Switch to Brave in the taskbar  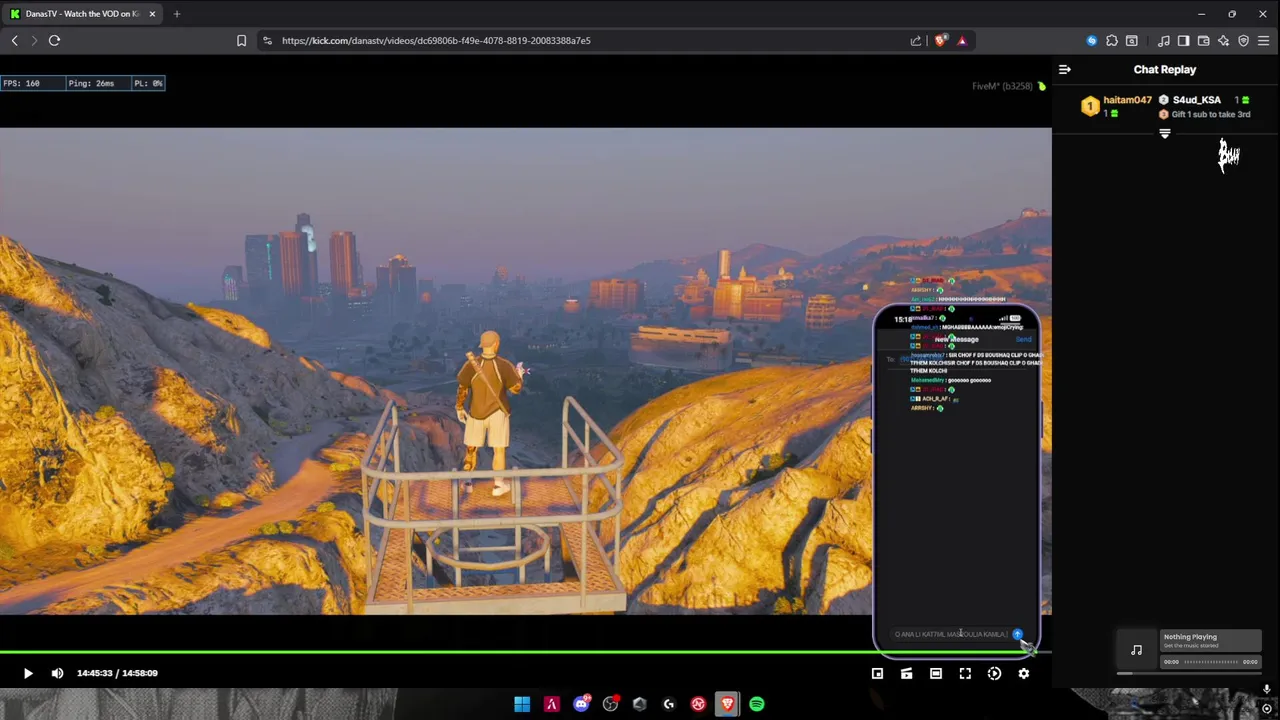pyautogui.click(x=727, y=704)
